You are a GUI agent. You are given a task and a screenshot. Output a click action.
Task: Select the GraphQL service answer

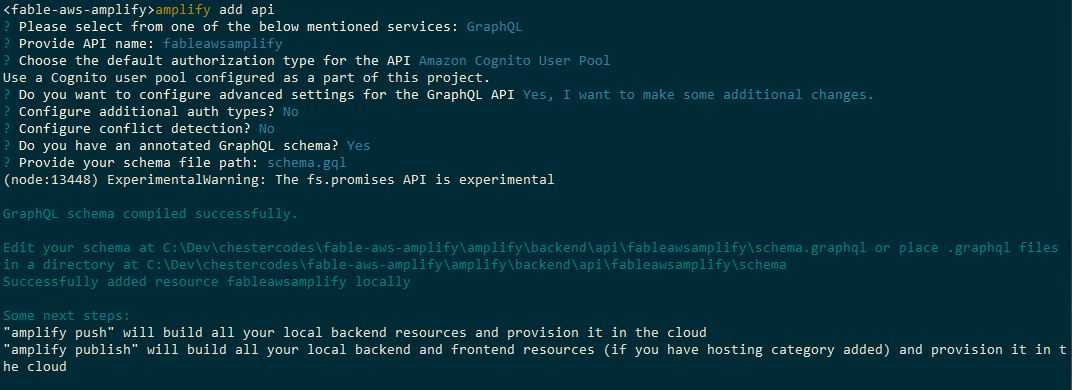click(x=494, y=27)
